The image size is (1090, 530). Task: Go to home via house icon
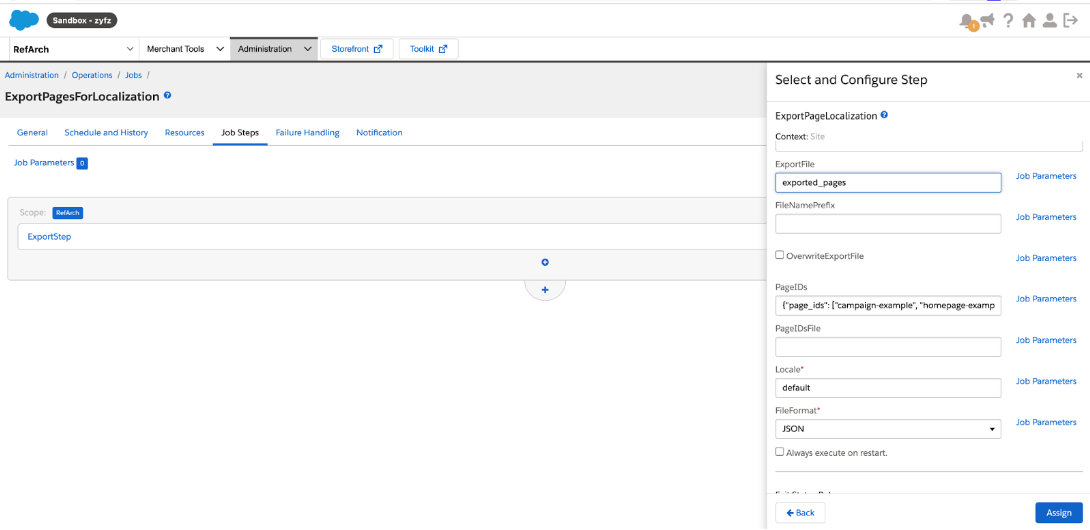click(1030, 21)
